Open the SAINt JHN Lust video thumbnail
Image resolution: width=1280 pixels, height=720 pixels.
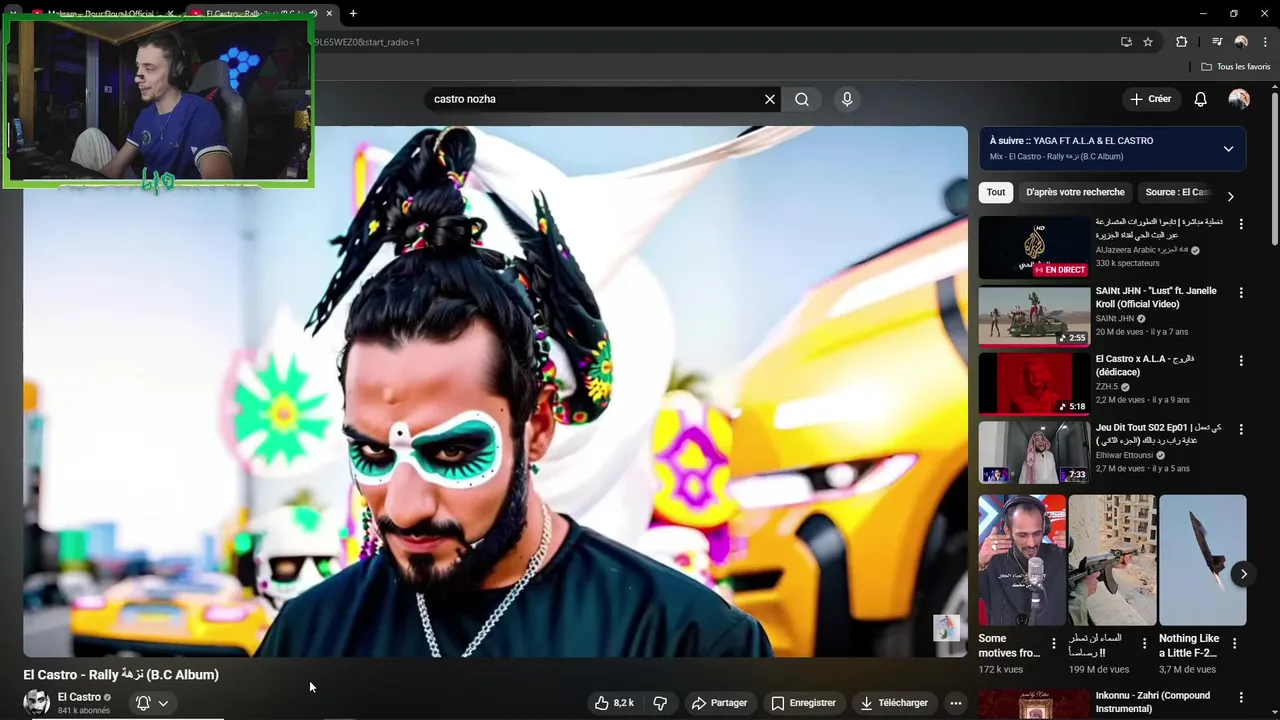point(1034,316)
